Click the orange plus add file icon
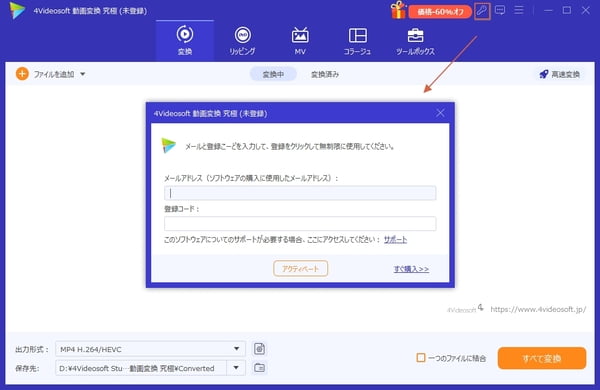 (x=22, y=74)
